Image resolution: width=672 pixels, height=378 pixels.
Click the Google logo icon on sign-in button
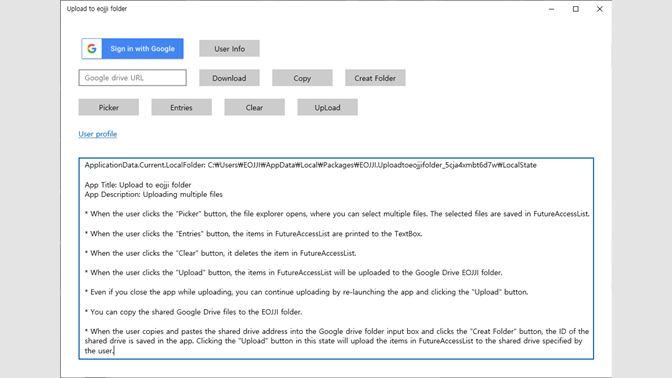tap(92, 49)
